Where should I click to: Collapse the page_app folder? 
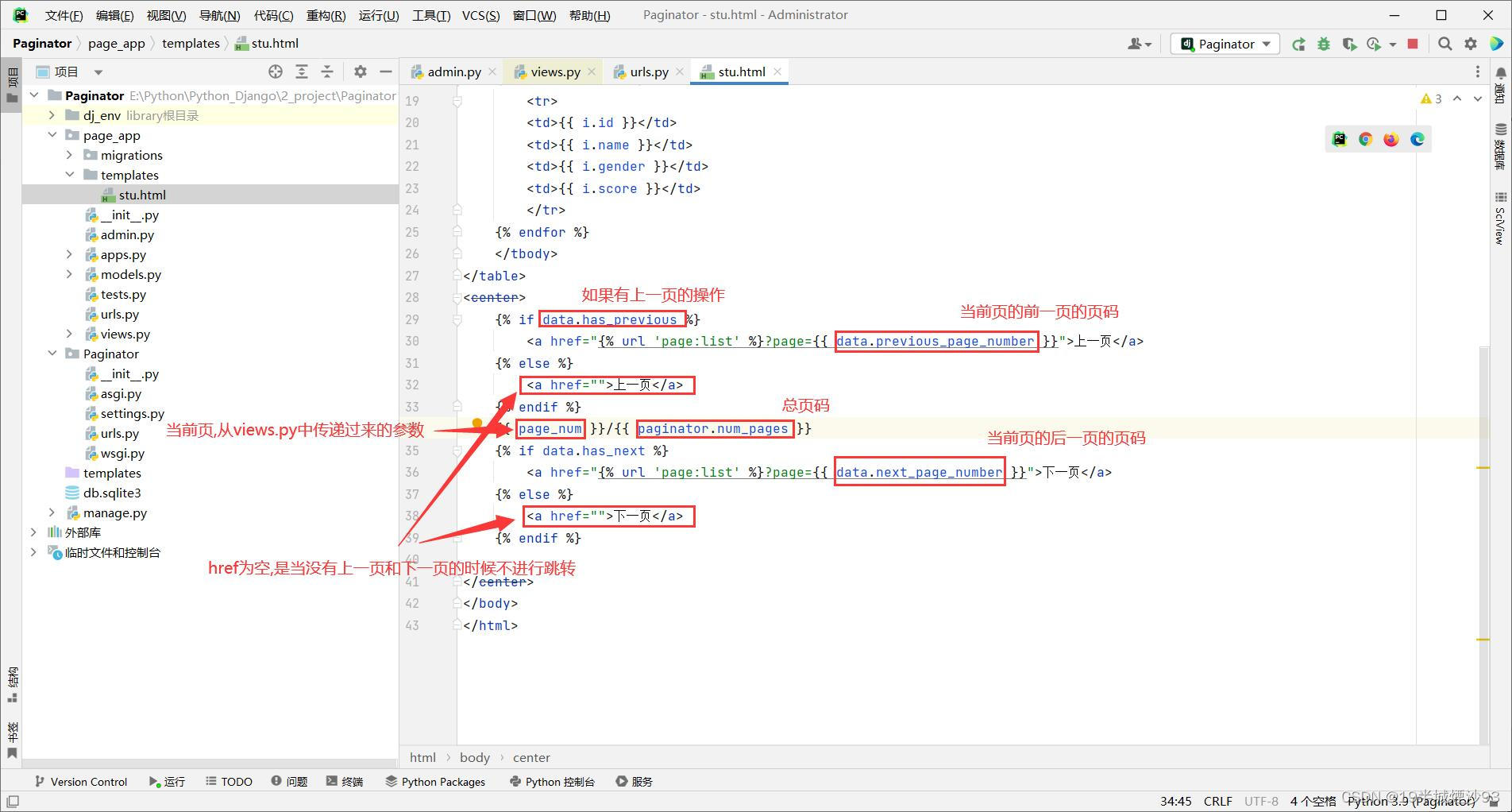[x=52, y=135]
